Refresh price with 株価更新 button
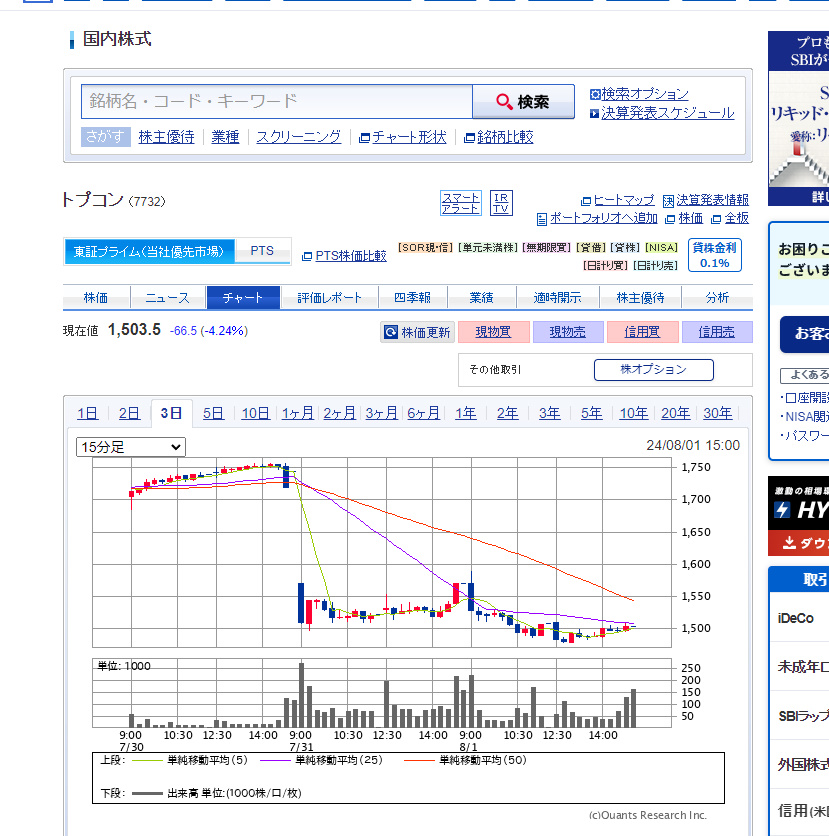 [x=417, y=332]
